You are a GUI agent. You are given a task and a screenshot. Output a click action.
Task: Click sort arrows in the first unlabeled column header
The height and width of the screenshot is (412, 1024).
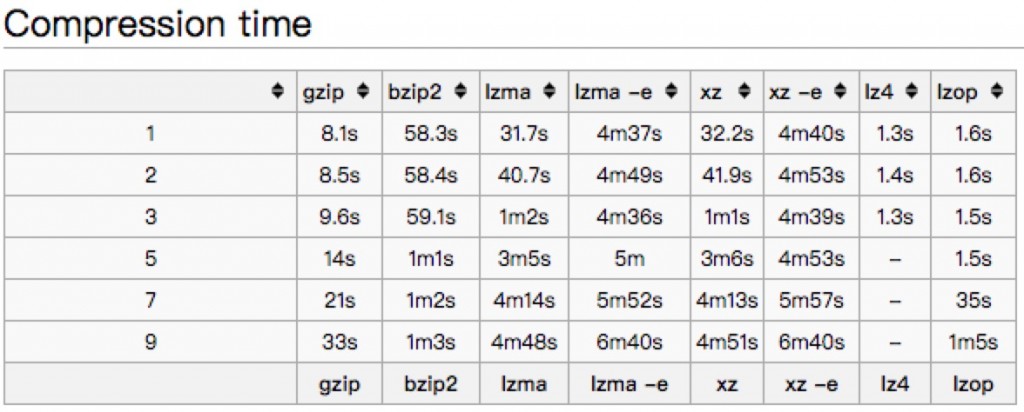(x=277, y=92)
